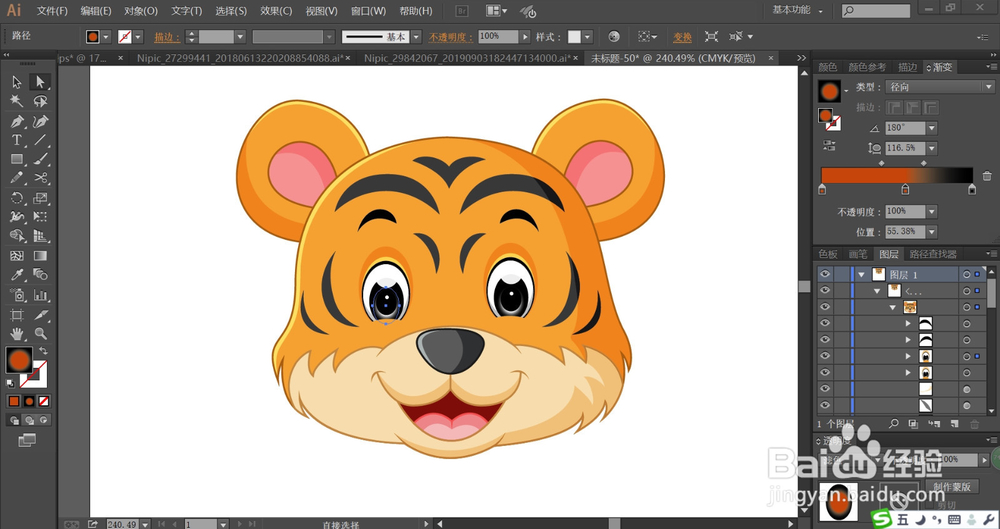Select the Pencil tool
Viewport: 1000px width, 529px height.
pos(17,178)
